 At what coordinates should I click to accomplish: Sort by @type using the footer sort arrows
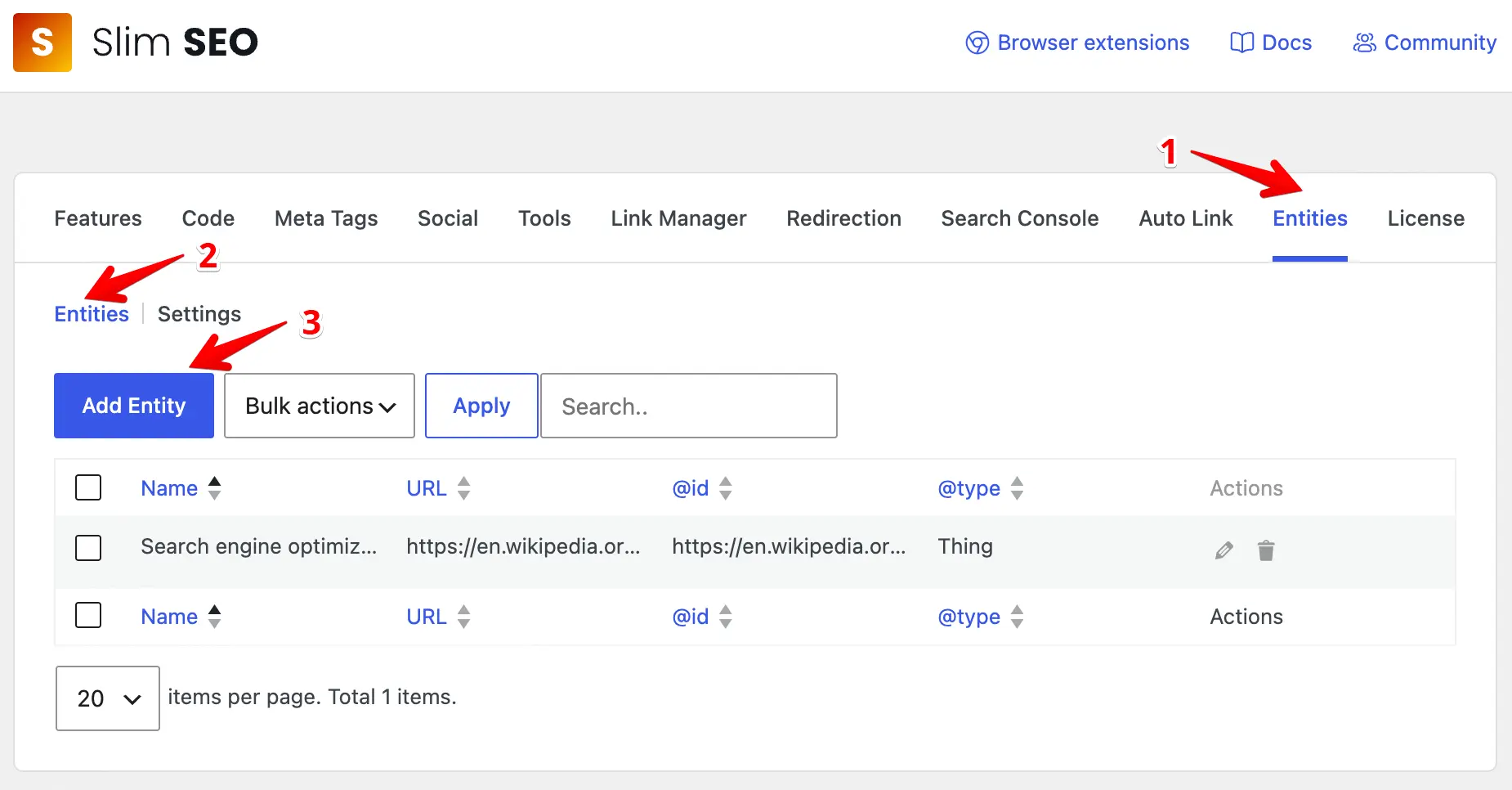coord(1018,617)
